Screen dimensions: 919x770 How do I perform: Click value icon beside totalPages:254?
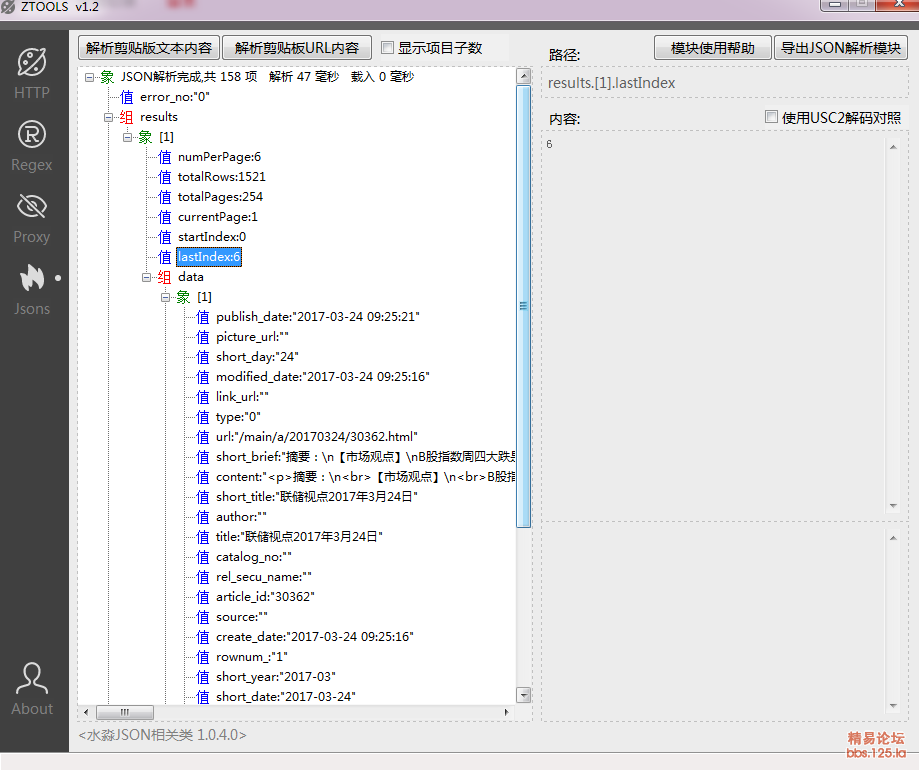[x=165, y=197]
